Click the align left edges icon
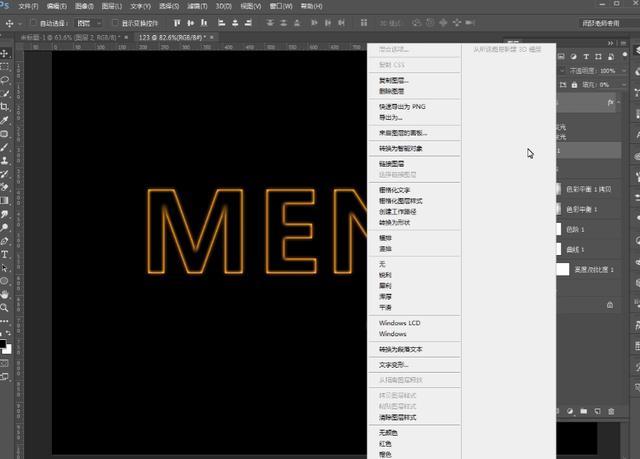The height and width of the screenshot is (459, 640). tap(222, 23)
